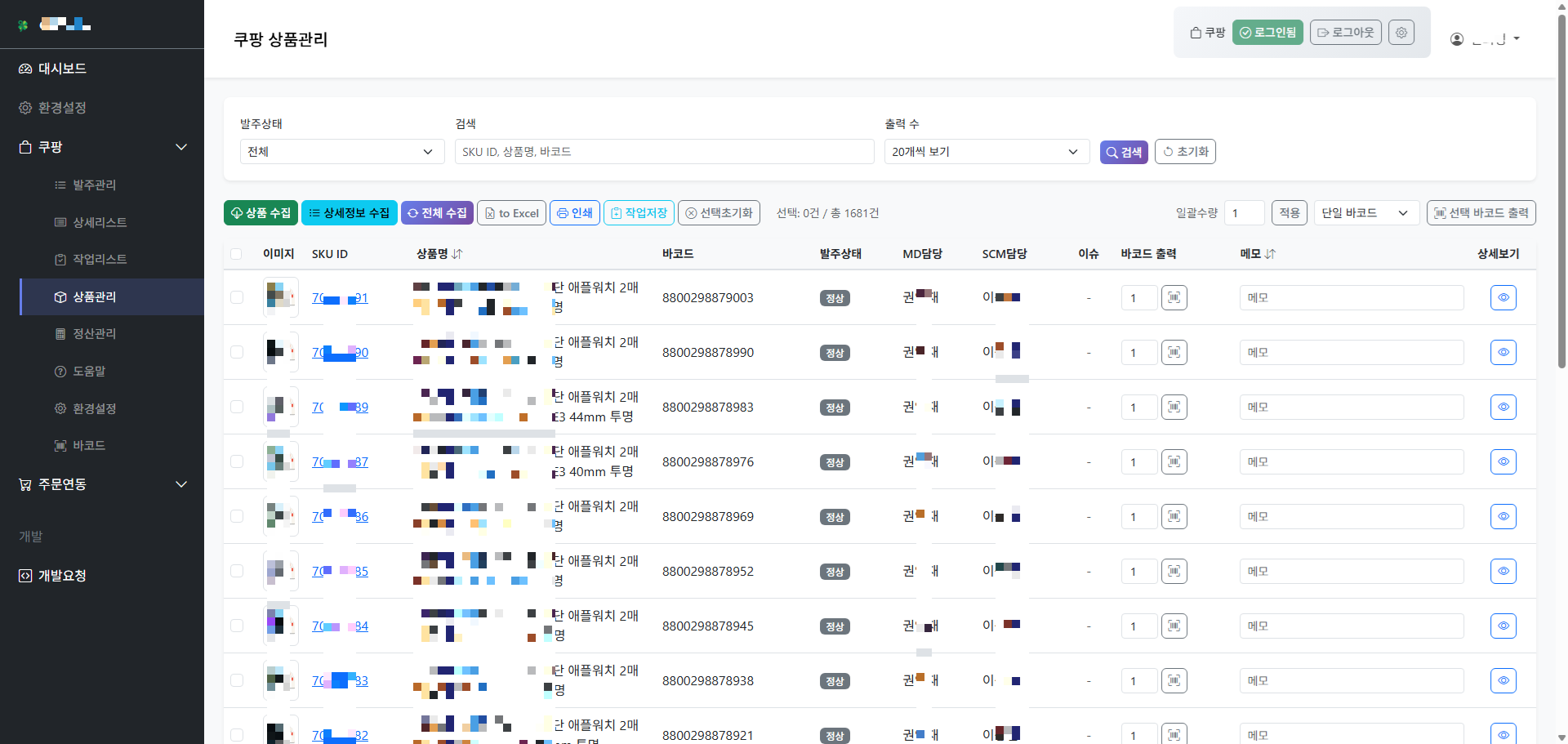Click barcode print icon for row 8800298878969

(1174, 516)
